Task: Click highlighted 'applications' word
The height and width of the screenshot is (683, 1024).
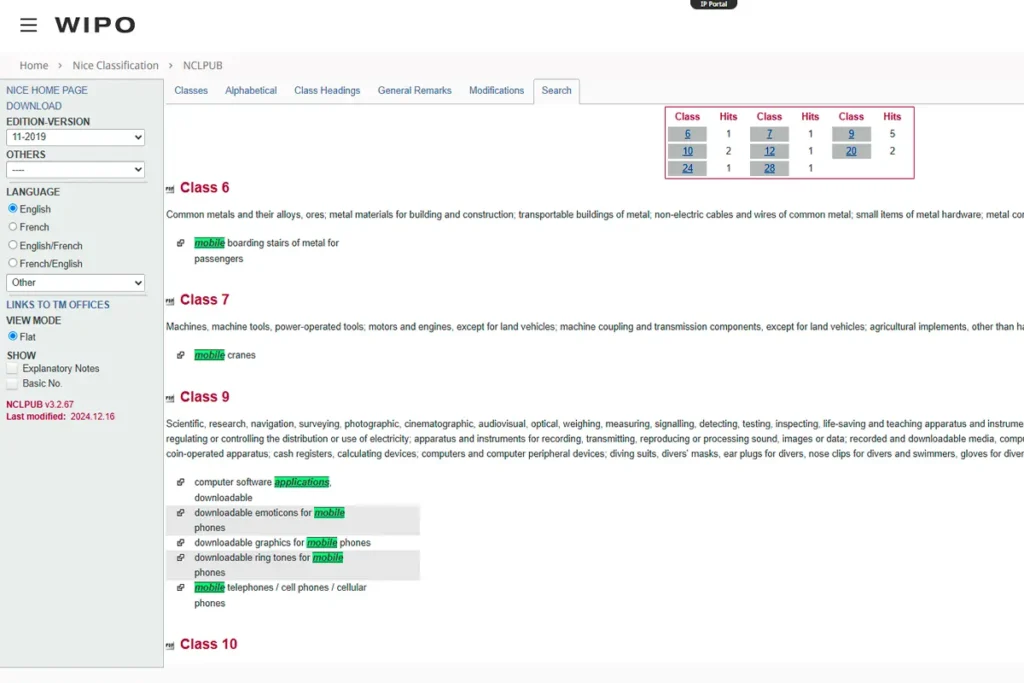Action: coord(302,482)
